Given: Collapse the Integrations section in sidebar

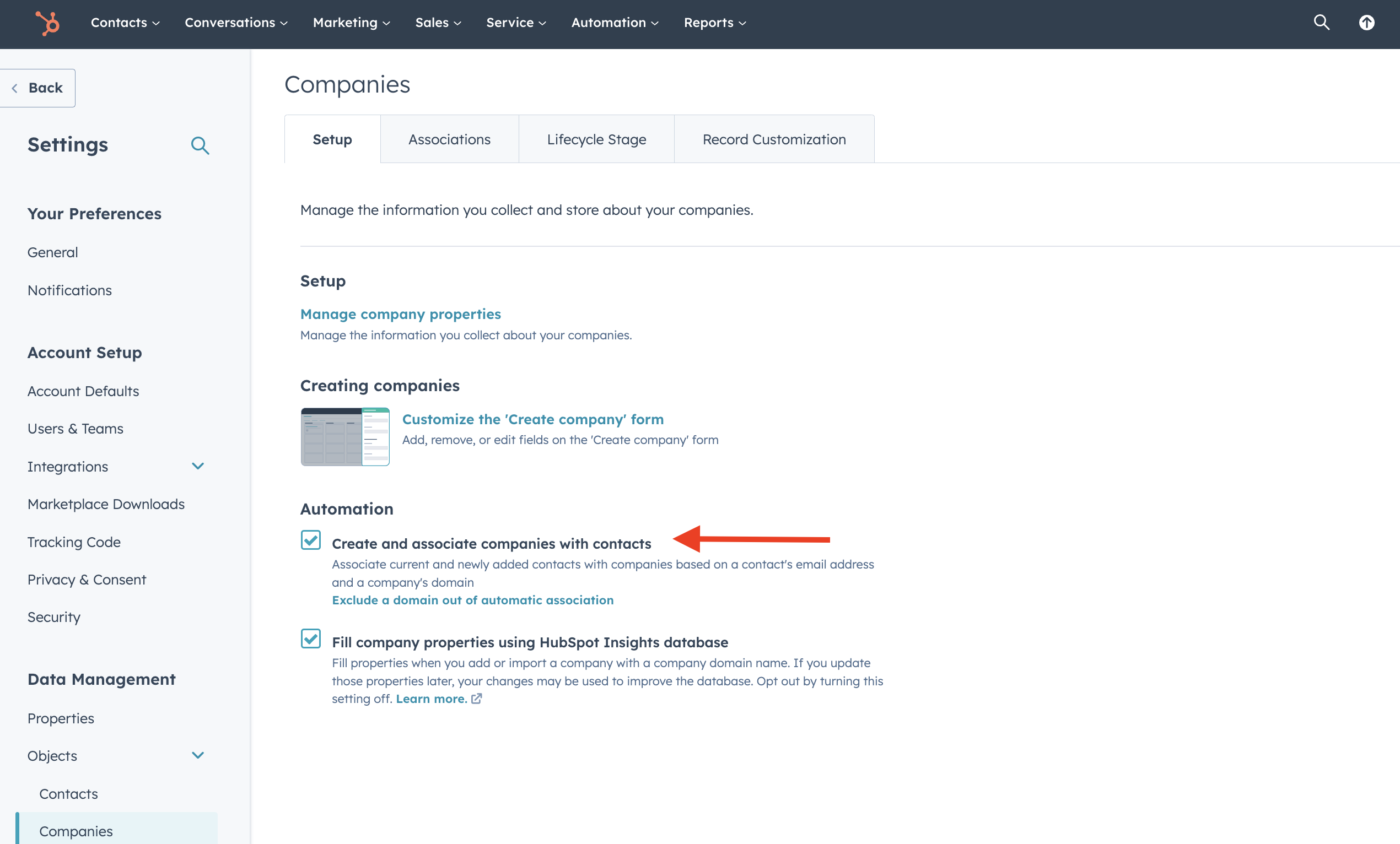Looking at the screenshot, I should (x=198, y=466).
